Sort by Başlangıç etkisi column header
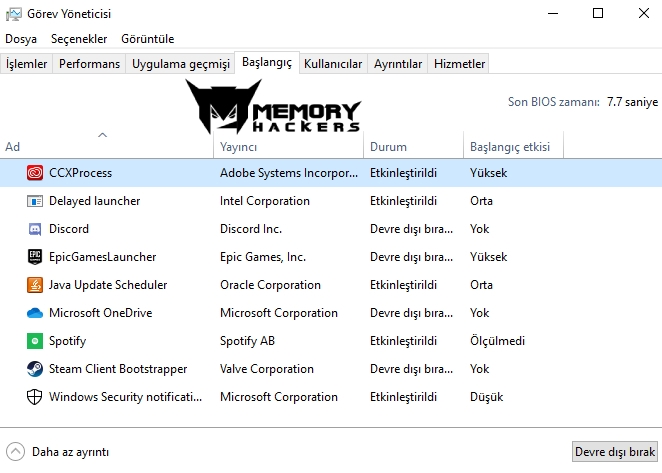Viewport: 662px width, 473px height. 513,147
